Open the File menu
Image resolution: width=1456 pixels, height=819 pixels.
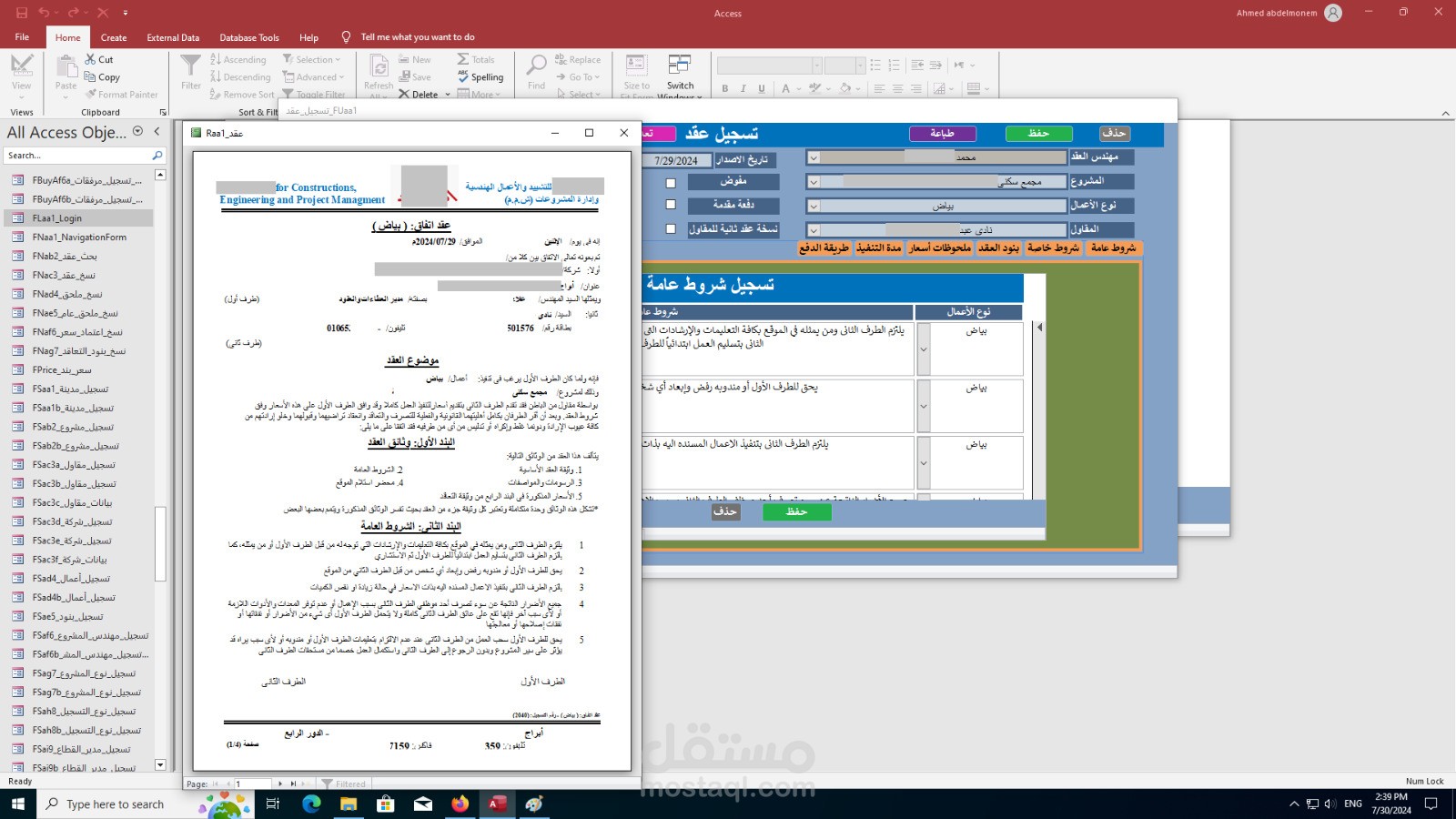[22, 37]
